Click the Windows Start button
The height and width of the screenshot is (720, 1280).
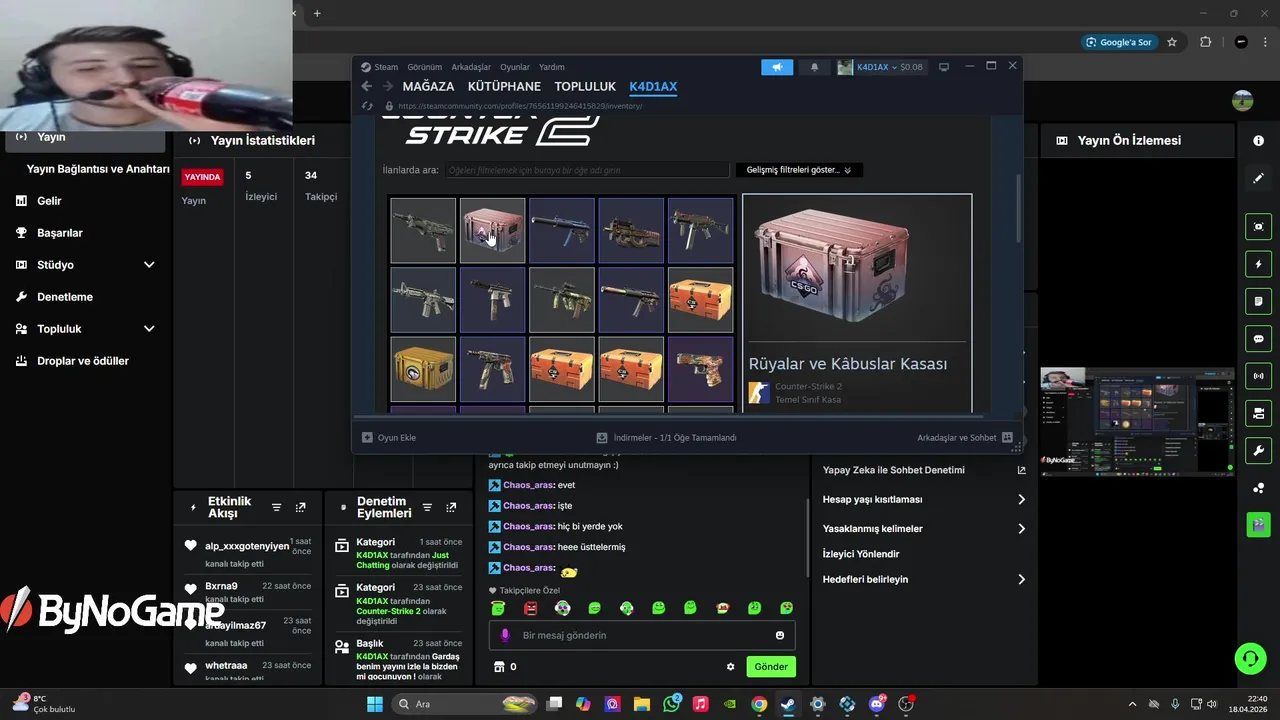pyautogui.click(x=374, y=704)
